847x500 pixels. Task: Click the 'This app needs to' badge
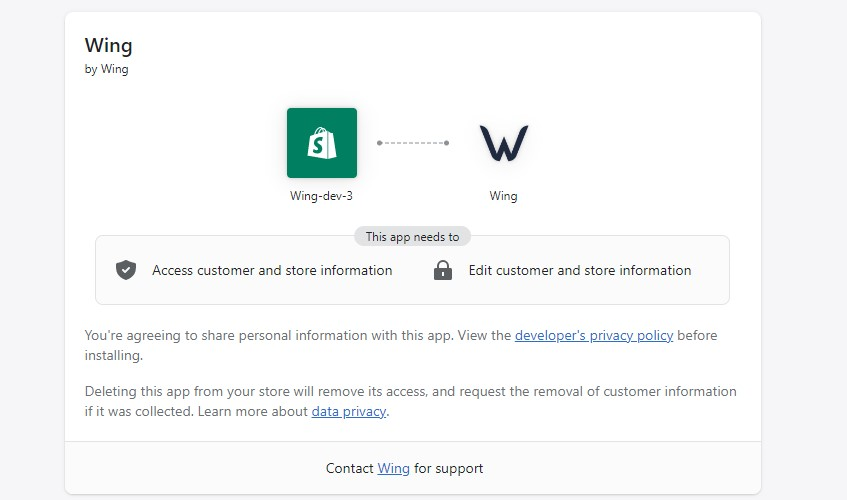coord(413,237)
